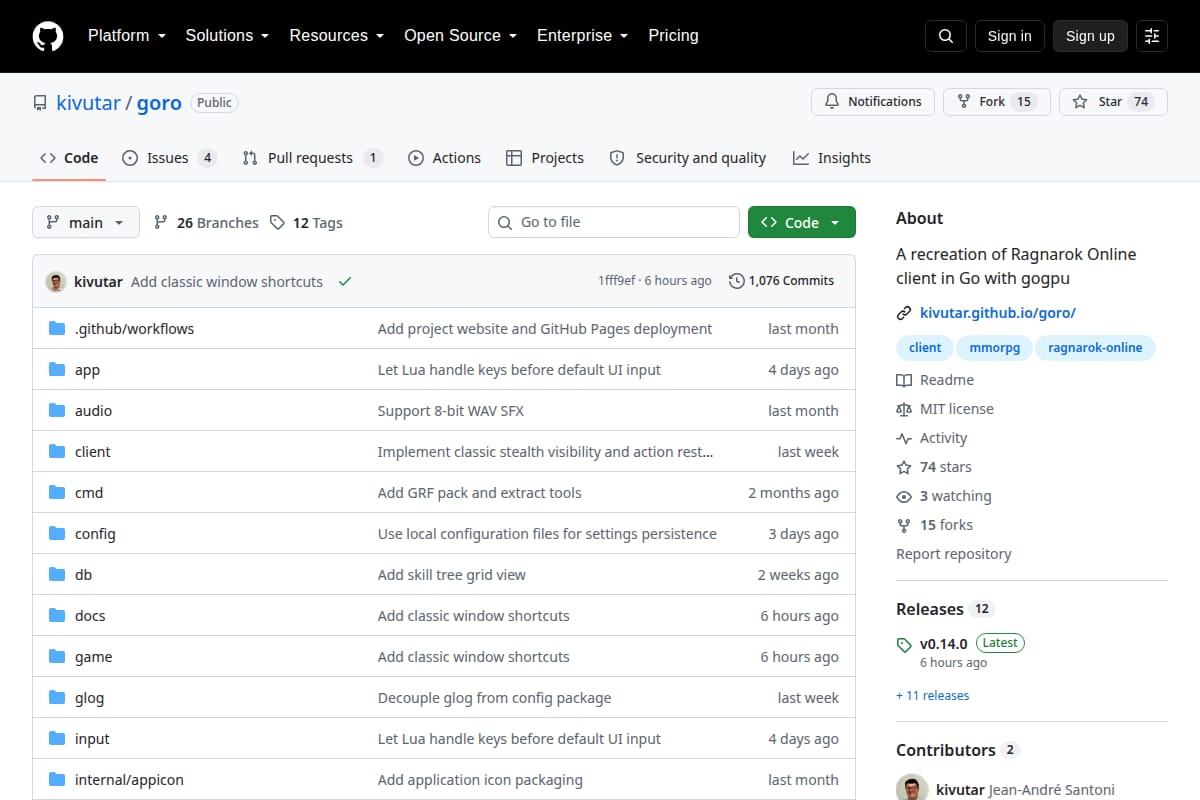The height and width of the screenshot is (800, 1200).
Task: Open the main branch selector
Action: click(86, 222)
